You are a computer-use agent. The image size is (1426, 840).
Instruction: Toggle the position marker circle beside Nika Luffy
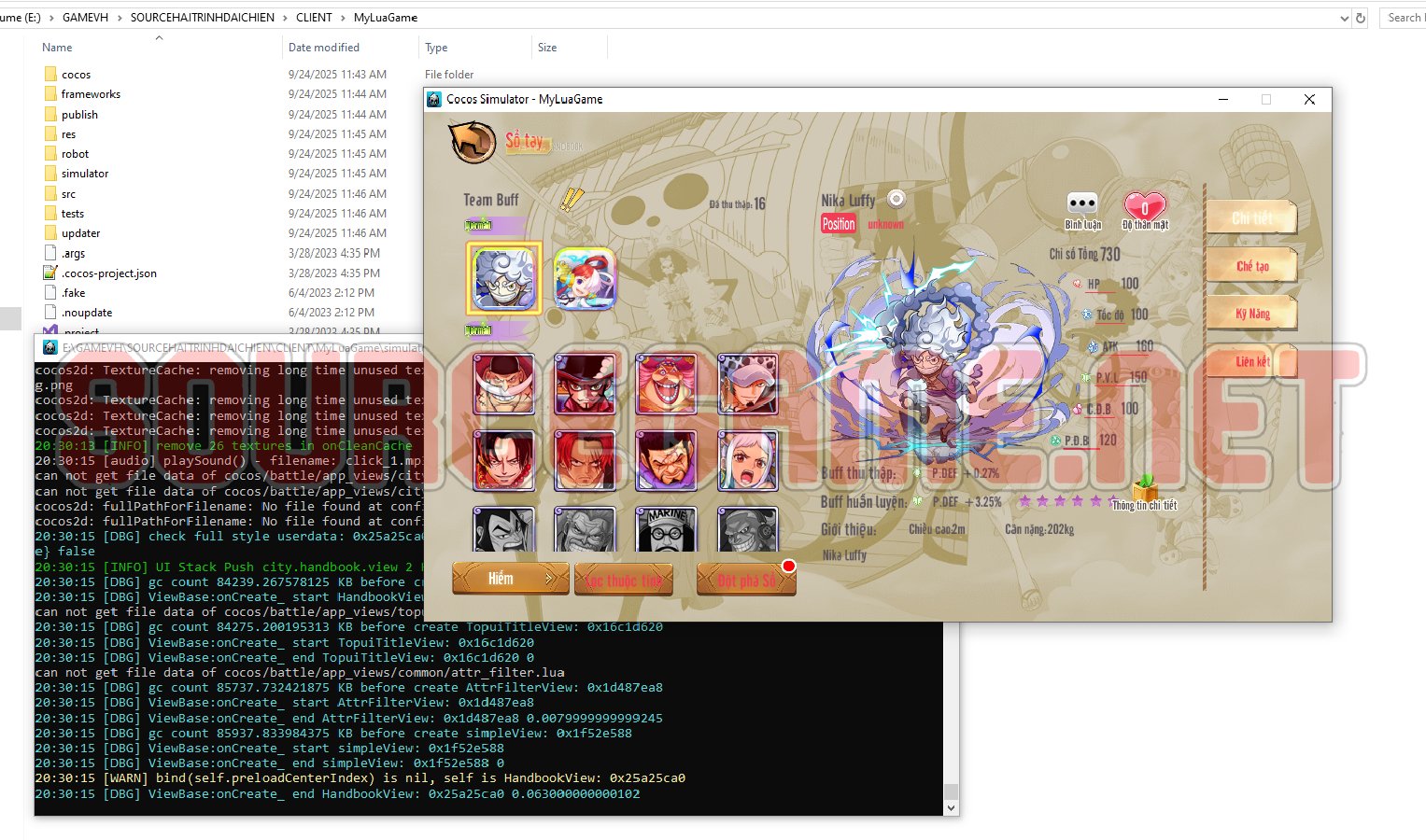pos(895,198)
